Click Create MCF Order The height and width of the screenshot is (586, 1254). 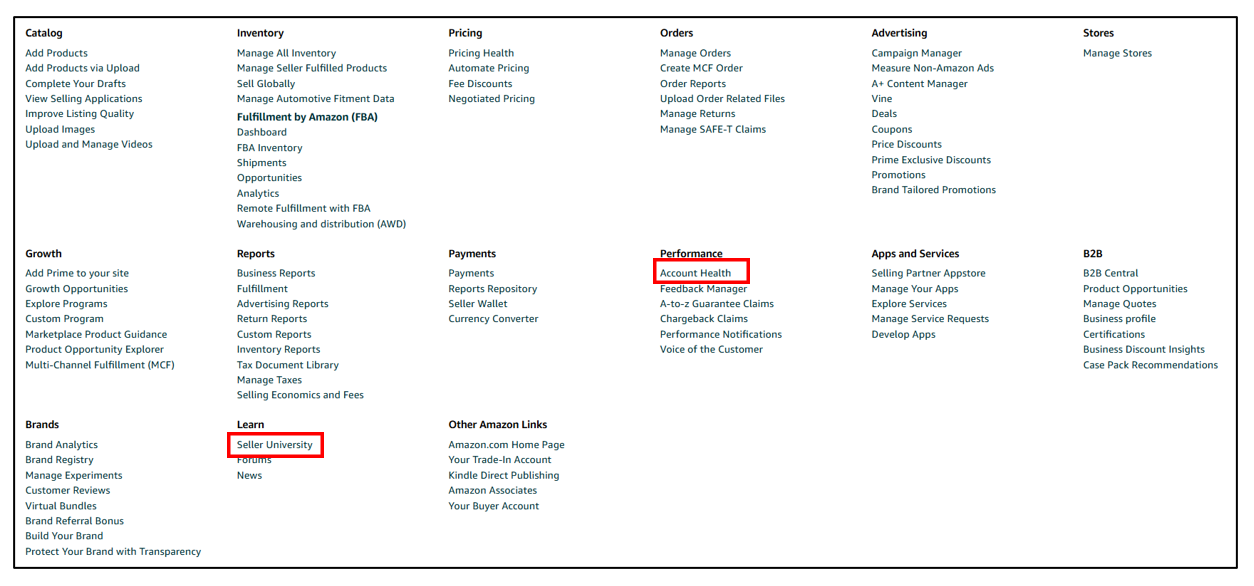click(x=701, y=68)
